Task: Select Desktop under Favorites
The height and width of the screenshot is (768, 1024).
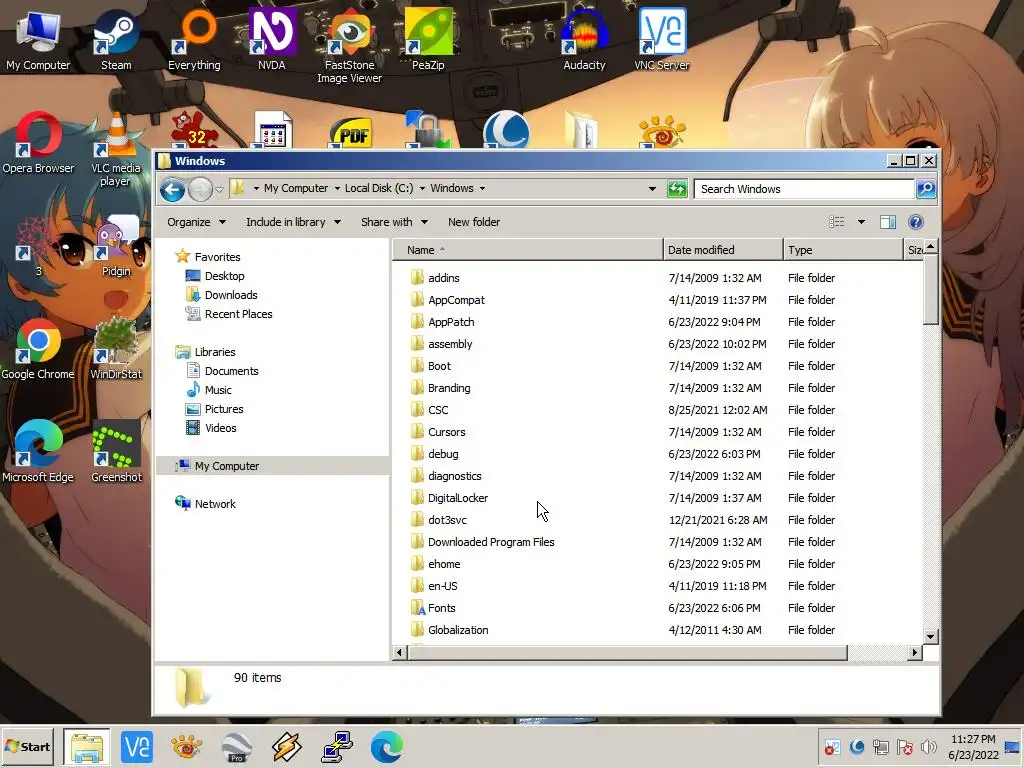Action: click(x=224, y=276)
